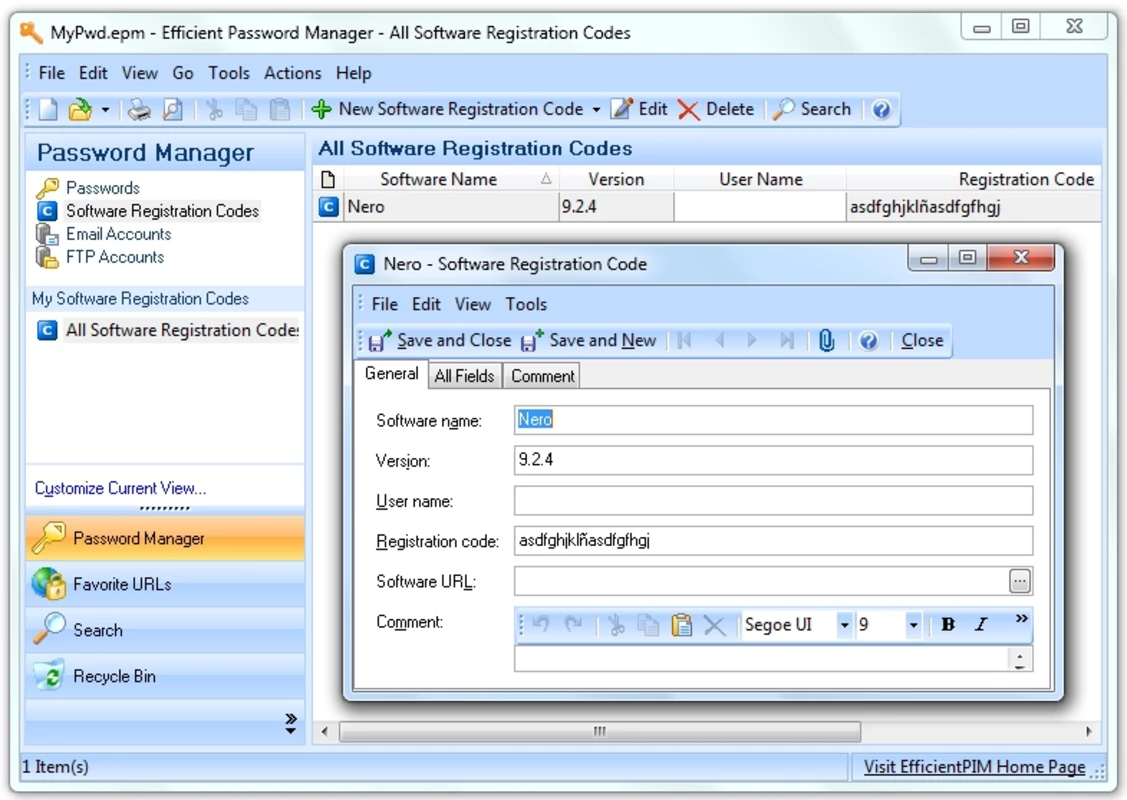Click the Print Preview icon
Viewport: 1127px width, 800px height.
coord(172,109)
